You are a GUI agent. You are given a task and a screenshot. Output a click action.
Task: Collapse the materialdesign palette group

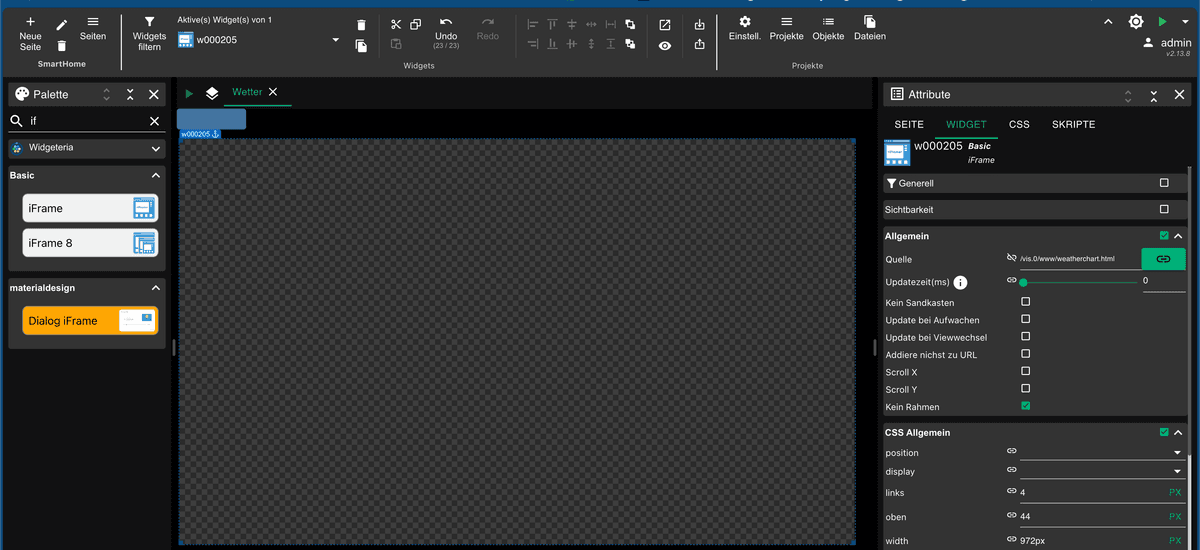[x=155, y=288]
